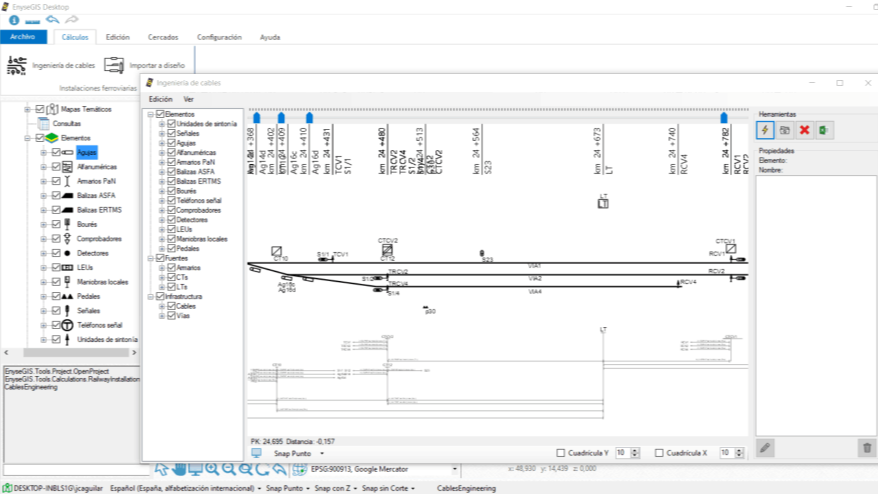
Task: Click the Excel export icon in Herramientas
Action: tap(823, 130)
